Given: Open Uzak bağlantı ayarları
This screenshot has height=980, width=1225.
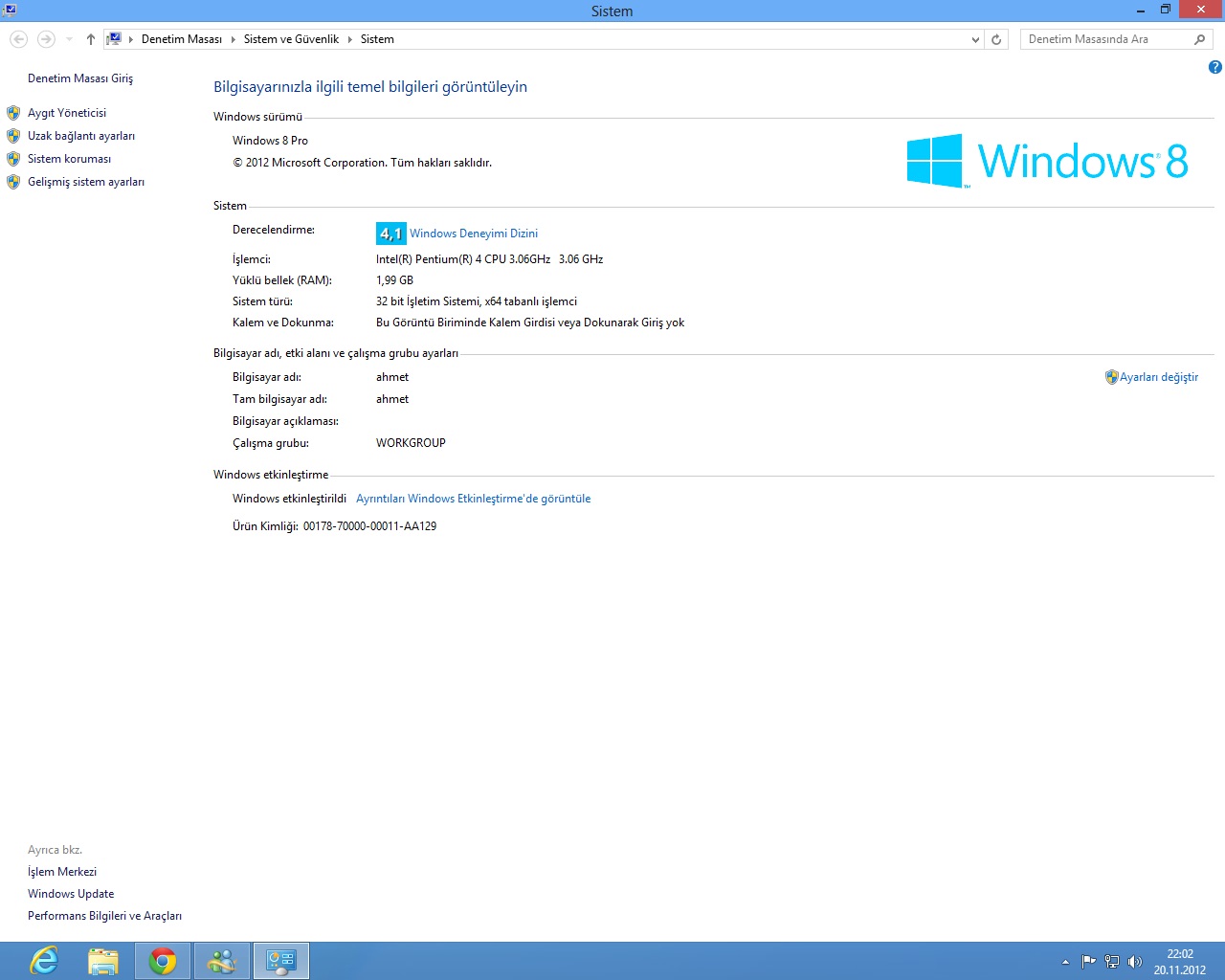Looking at the screenshot, I should (81, 136).
